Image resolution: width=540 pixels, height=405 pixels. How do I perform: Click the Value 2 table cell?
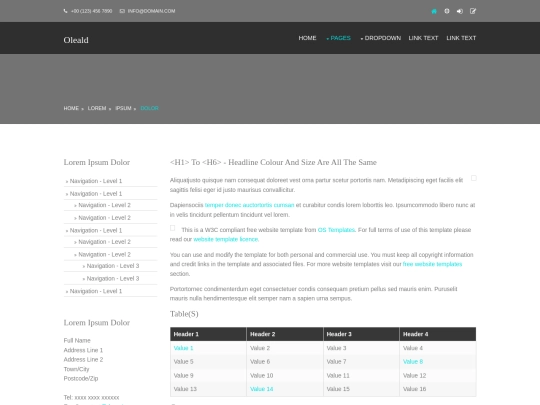[x=284, y=348]
